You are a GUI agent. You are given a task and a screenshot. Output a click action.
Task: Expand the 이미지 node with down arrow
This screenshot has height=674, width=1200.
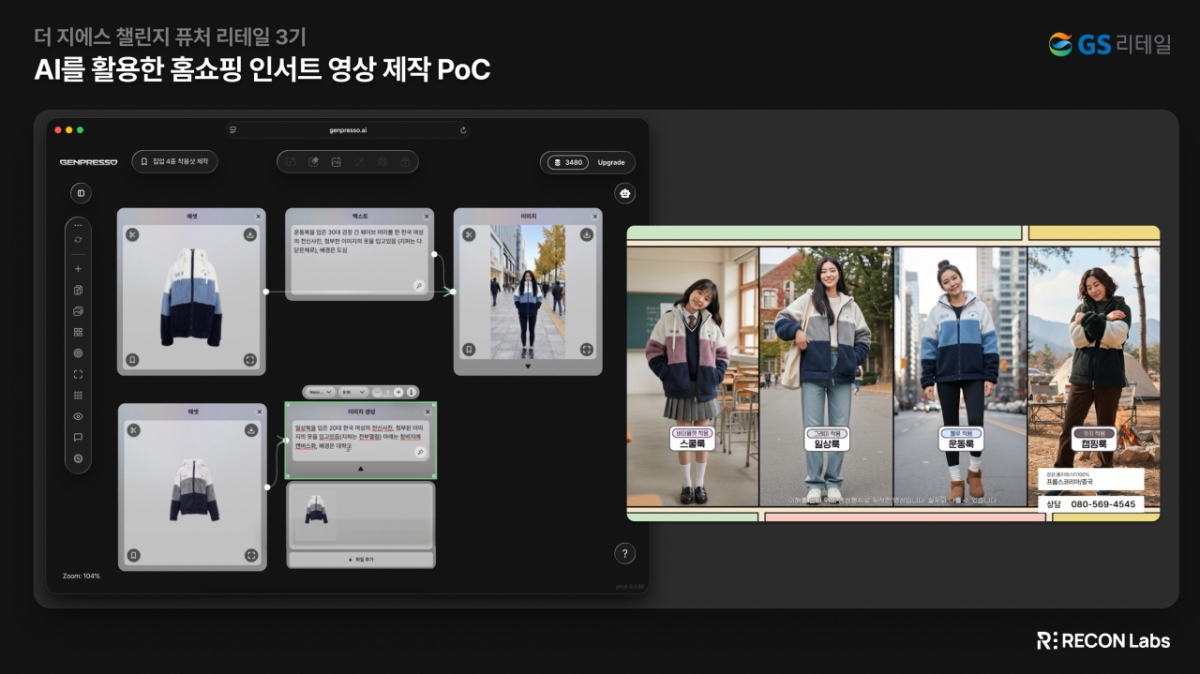tap(528, 367)
